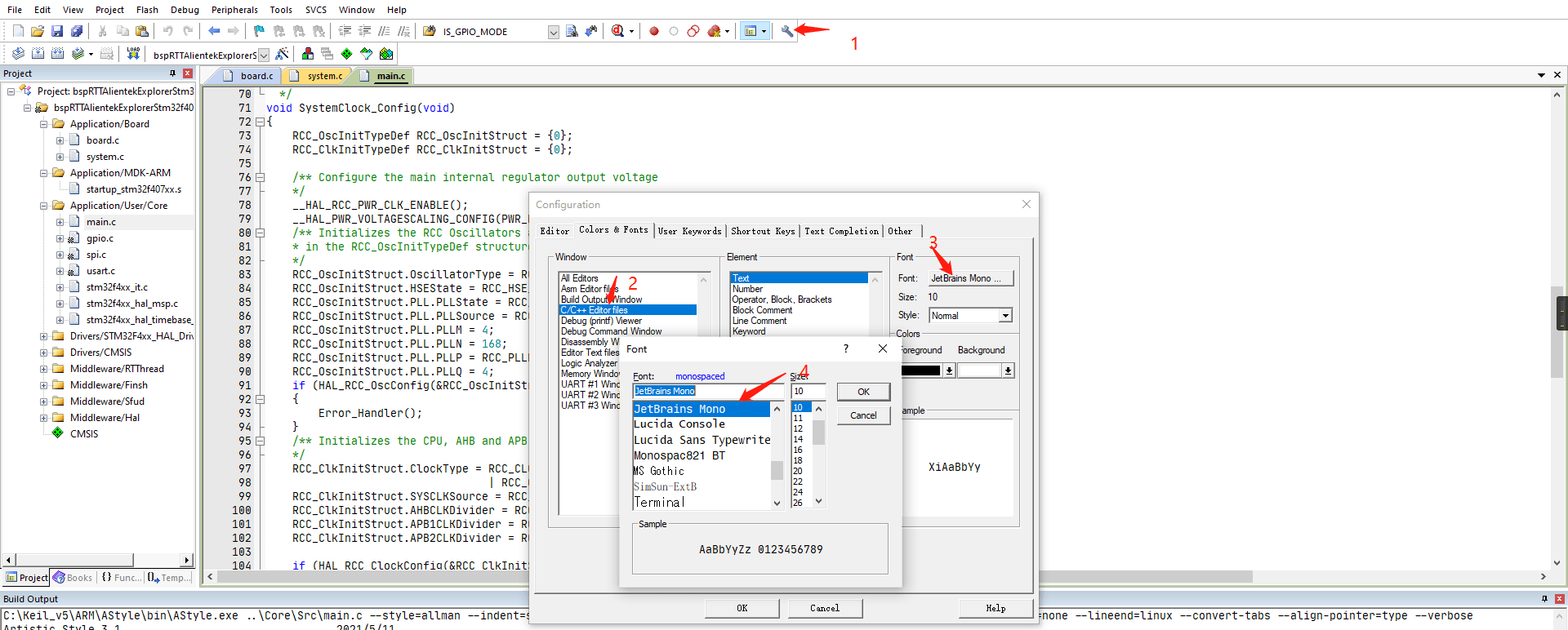Expand the Drivers/CMSIS folder in project tree
Image resolution: width=1568 pixels, height=630 pixels.
[43, 353]
